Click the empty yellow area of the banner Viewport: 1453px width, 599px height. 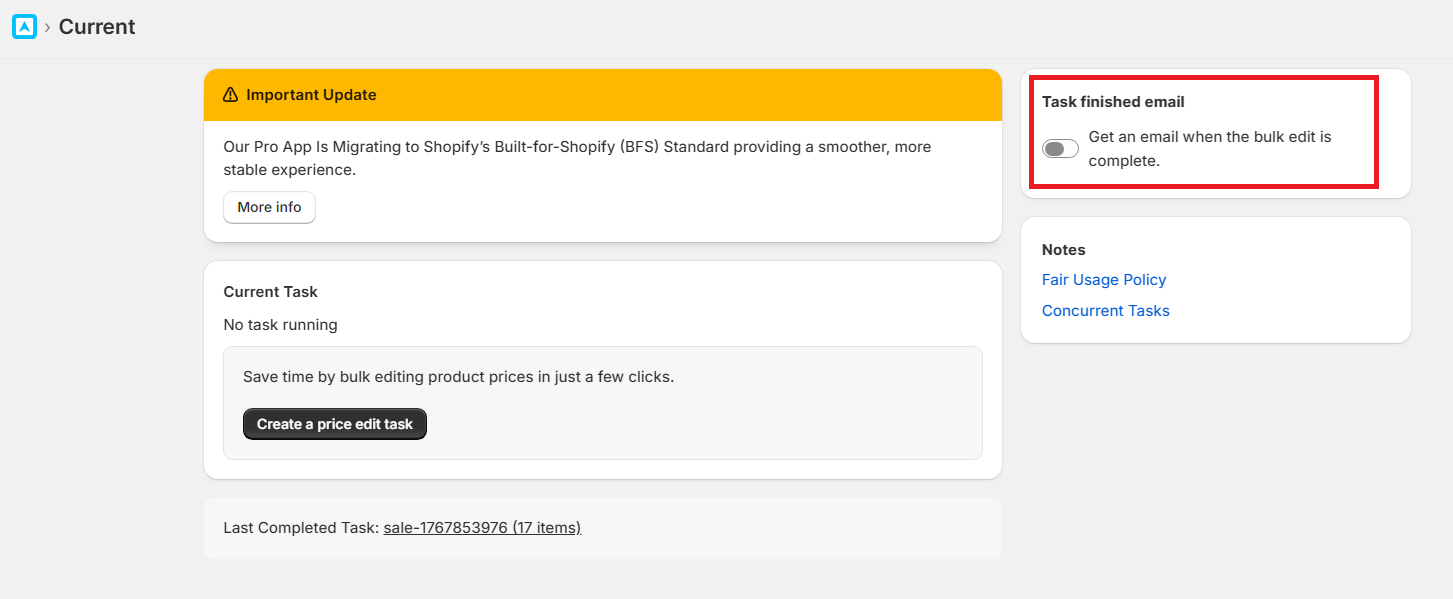coord(700,95)
